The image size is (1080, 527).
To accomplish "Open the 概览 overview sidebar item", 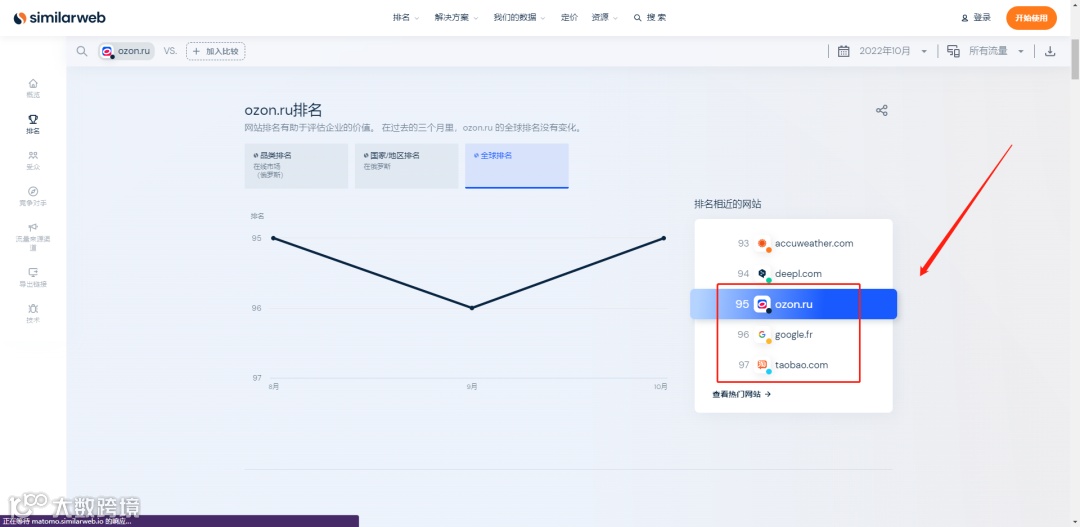I will 33,88.
